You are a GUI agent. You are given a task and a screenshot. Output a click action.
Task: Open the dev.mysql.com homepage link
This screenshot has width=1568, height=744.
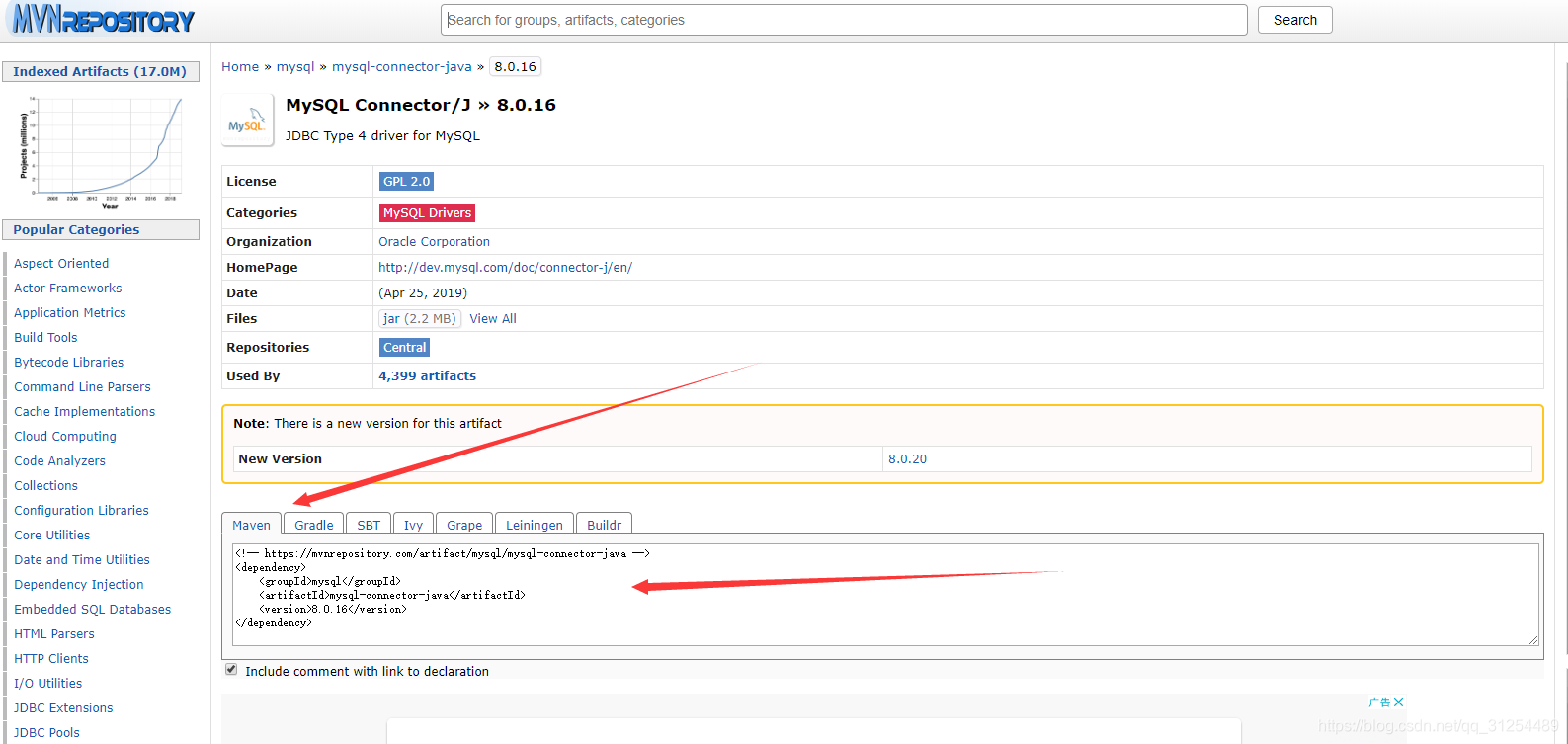pyautogui.click(x=505, y=268)
